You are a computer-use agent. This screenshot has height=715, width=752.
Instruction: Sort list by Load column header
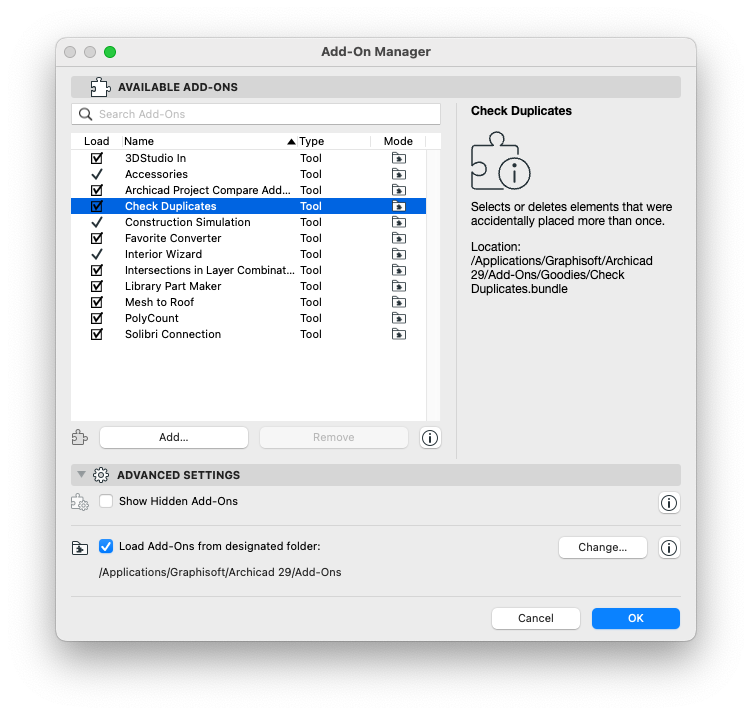tap(96, 141)
